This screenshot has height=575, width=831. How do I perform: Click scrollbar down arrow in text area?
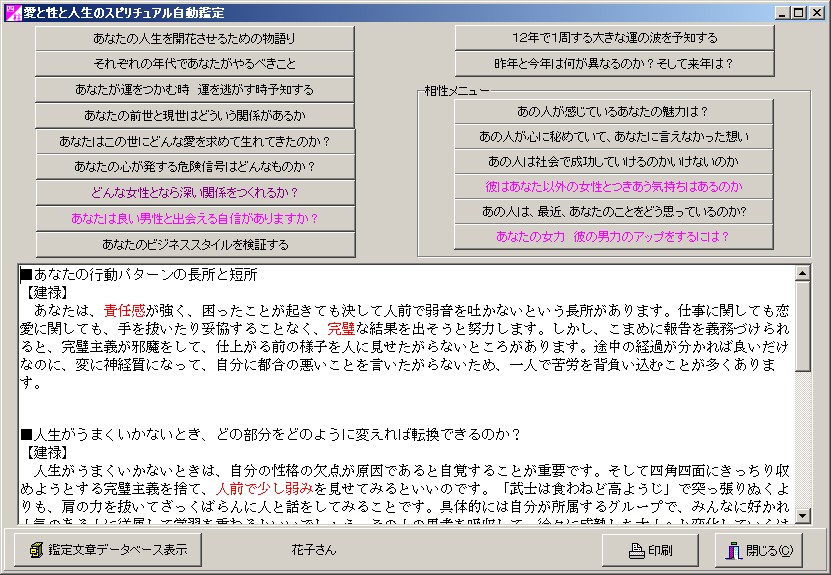pos(802,515)
